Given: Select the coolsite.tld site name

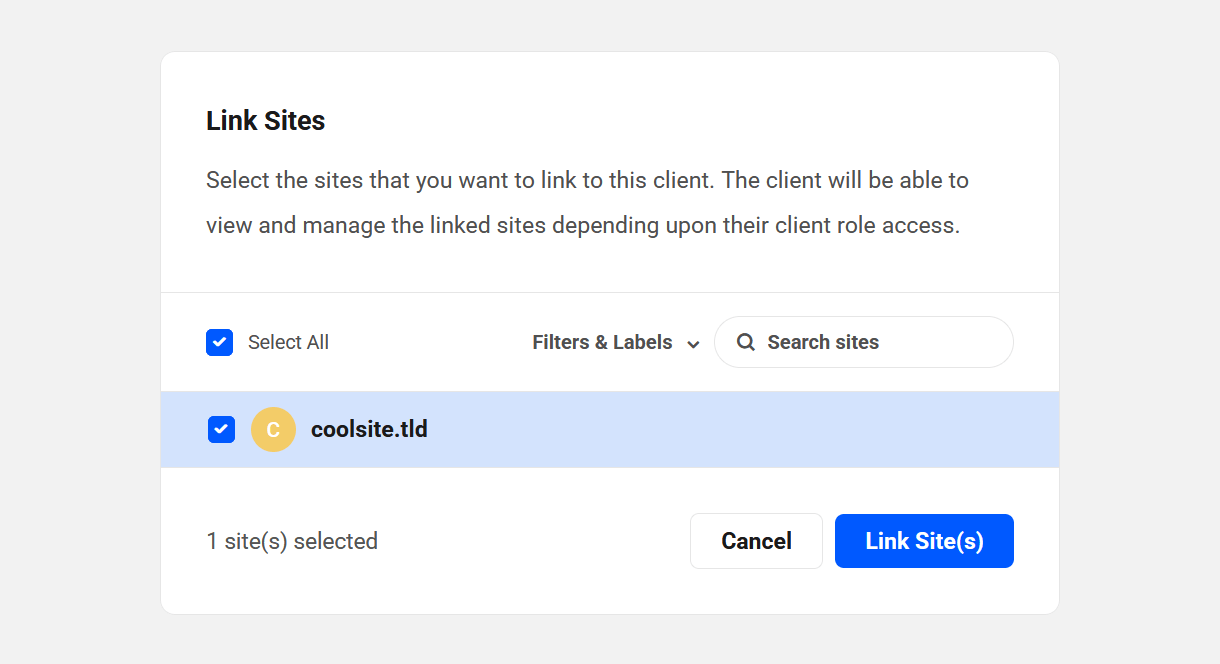Looking at the screenshot, I should [x=369, y=429].
